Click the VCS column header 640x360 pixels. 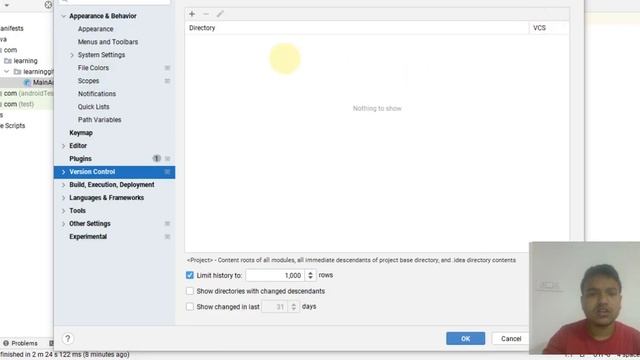click(x=548, y=28)
